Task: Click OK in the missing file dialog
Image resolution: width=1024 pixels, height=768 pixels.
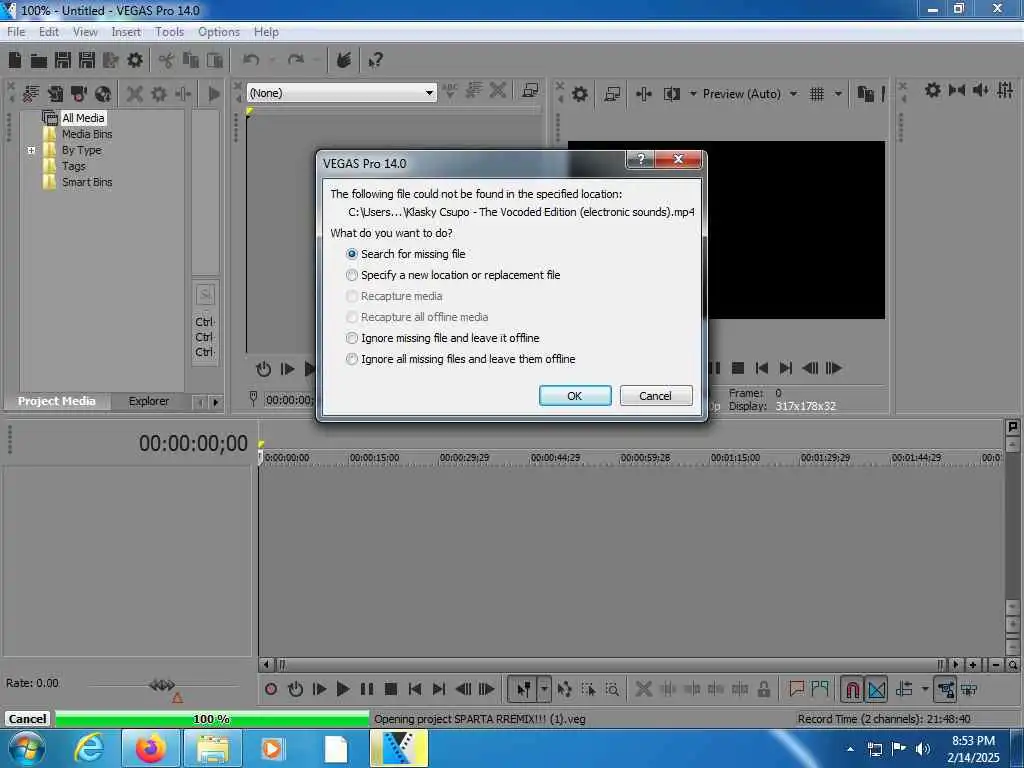Action: [x=575, y=396]
